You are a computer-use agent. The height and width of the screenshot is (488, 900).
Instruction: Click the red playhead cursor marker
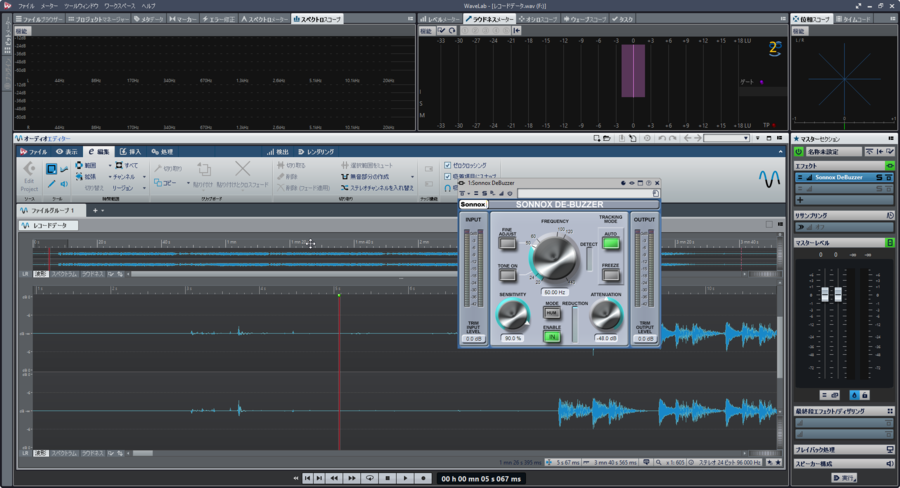pos(339,295)
